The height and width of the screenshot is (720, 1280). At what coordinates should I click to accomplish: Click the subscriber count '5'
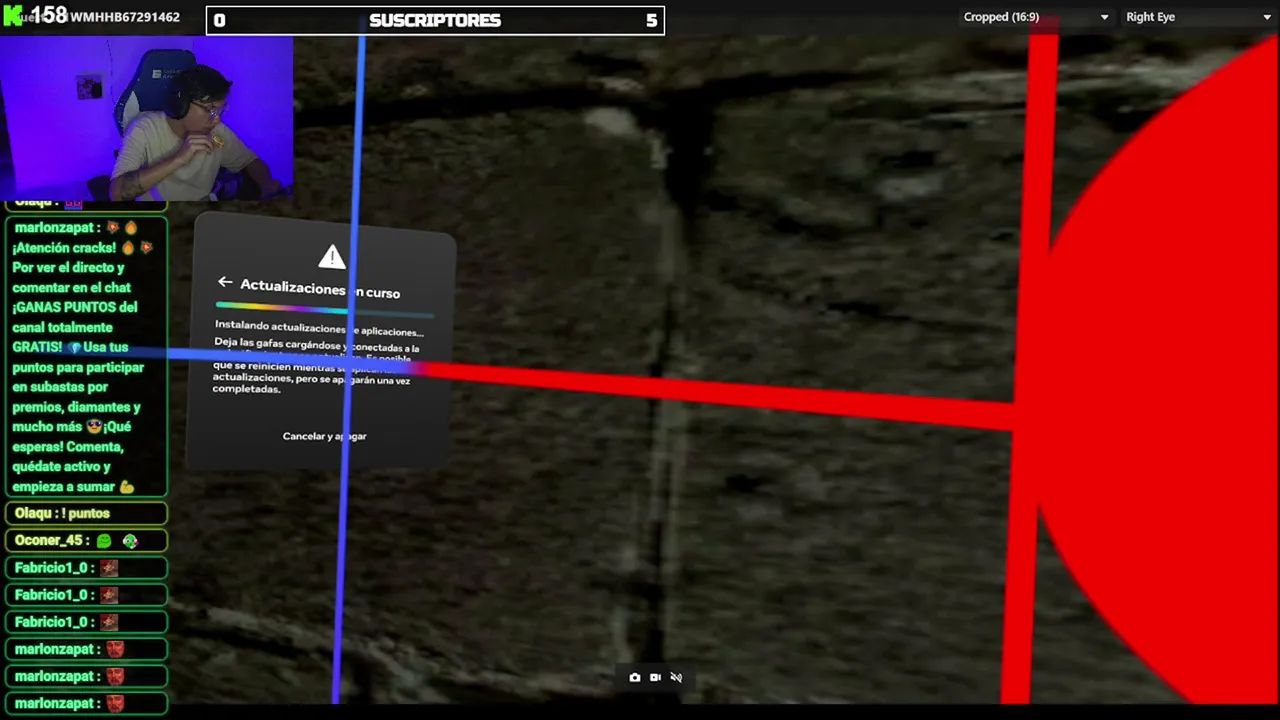pos(652,20)
